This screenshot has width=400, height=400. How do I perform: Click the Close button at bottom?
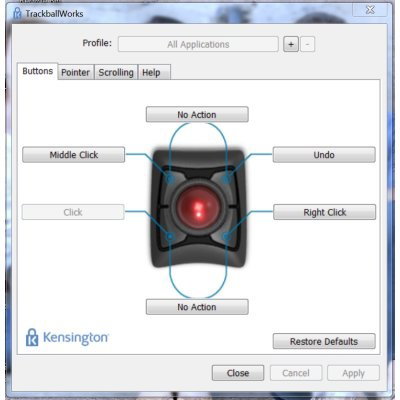click(238, 373)
